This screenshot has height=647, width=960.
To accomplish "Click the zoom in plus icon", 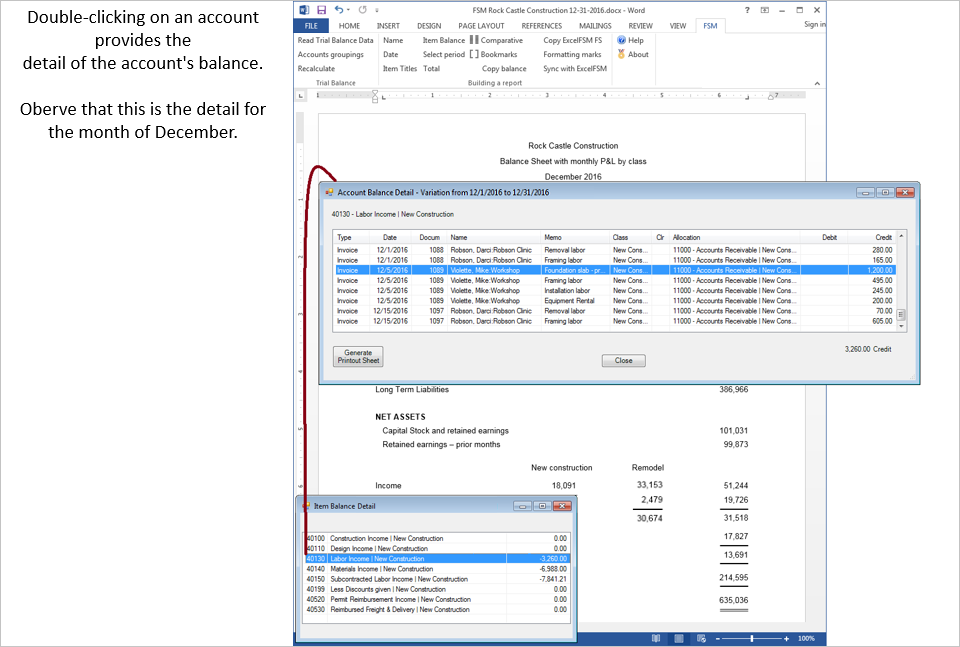I will click(787, 638).
